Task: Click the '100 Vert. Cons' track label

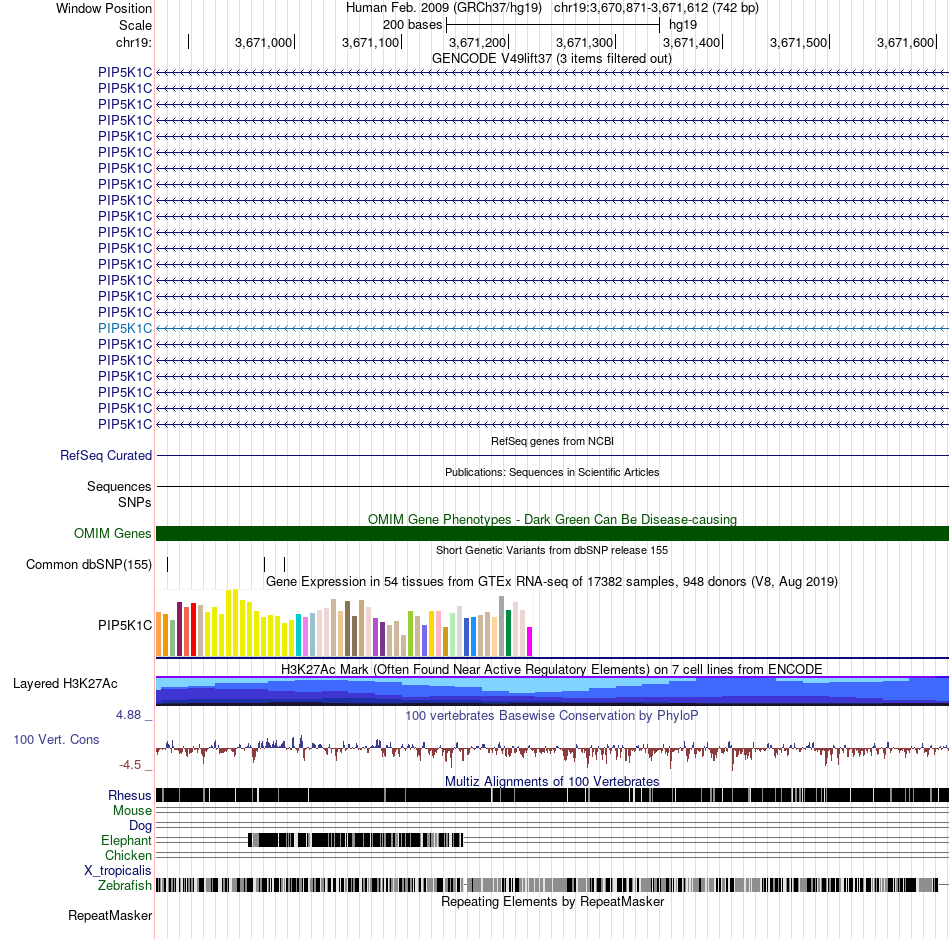Action: [56, 740]
